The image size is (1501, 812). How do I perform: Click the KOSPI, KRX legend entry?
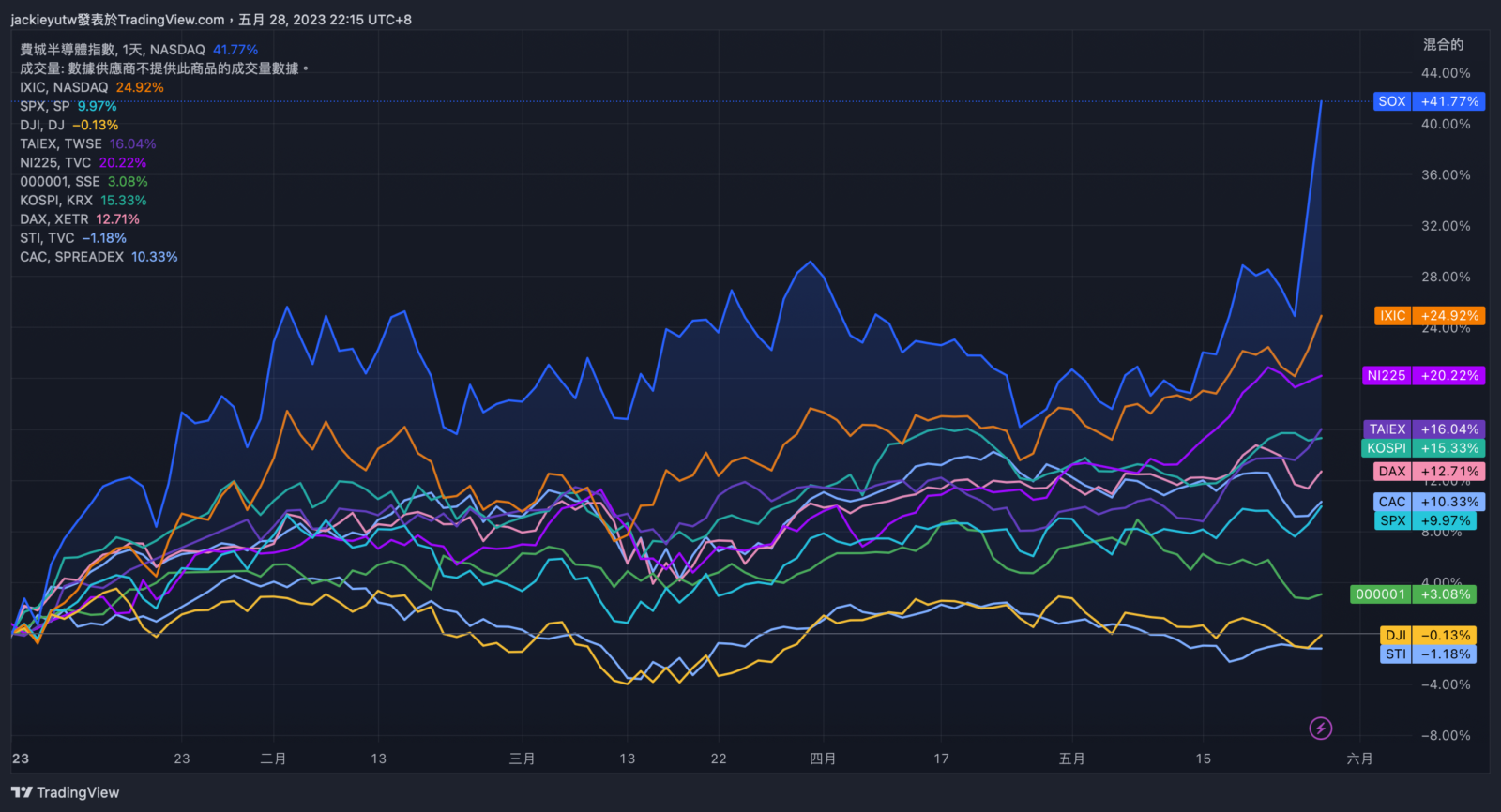(56, 201)
